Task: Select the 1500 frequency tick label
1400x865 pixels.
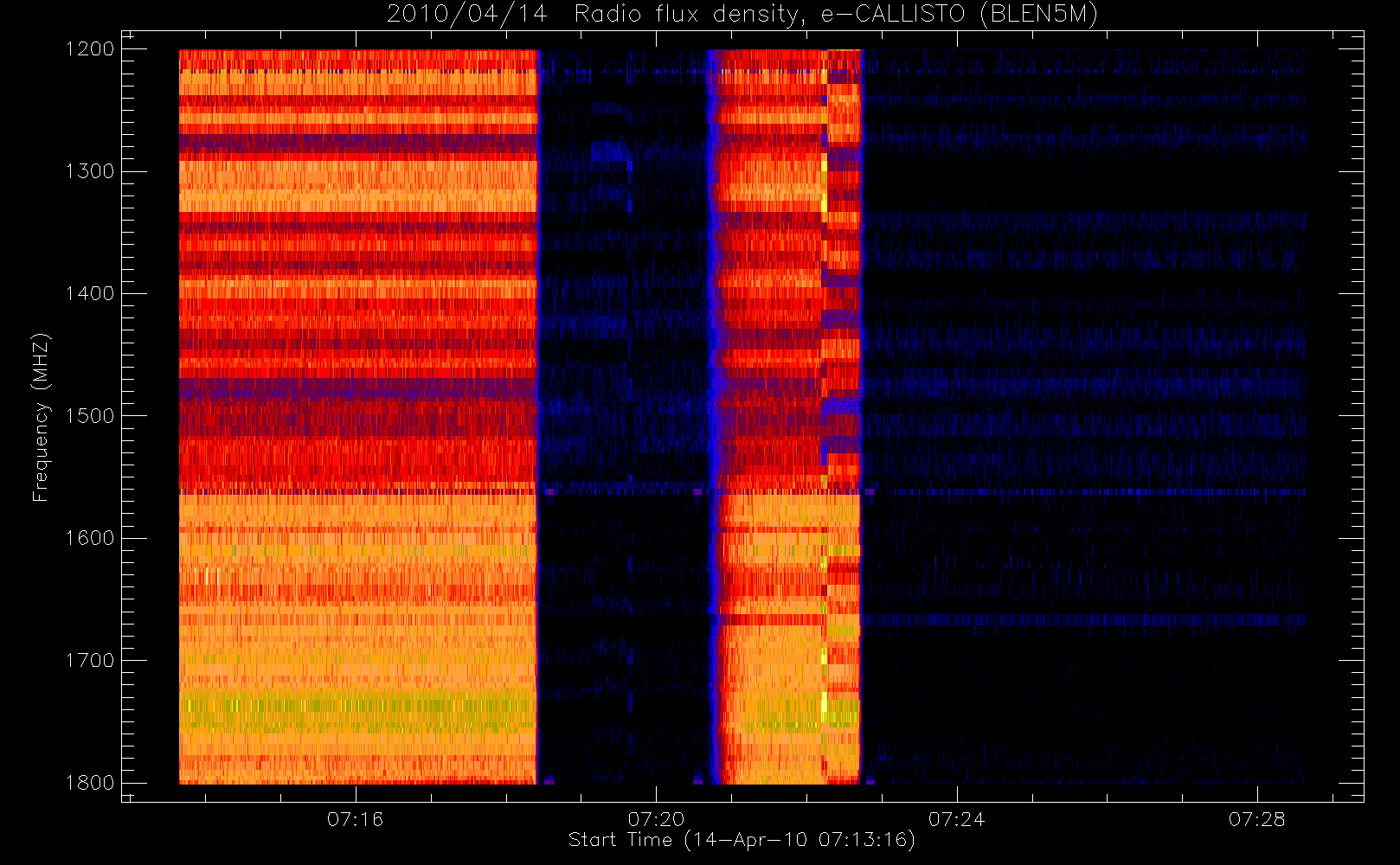Action: (x=90, y=416)
